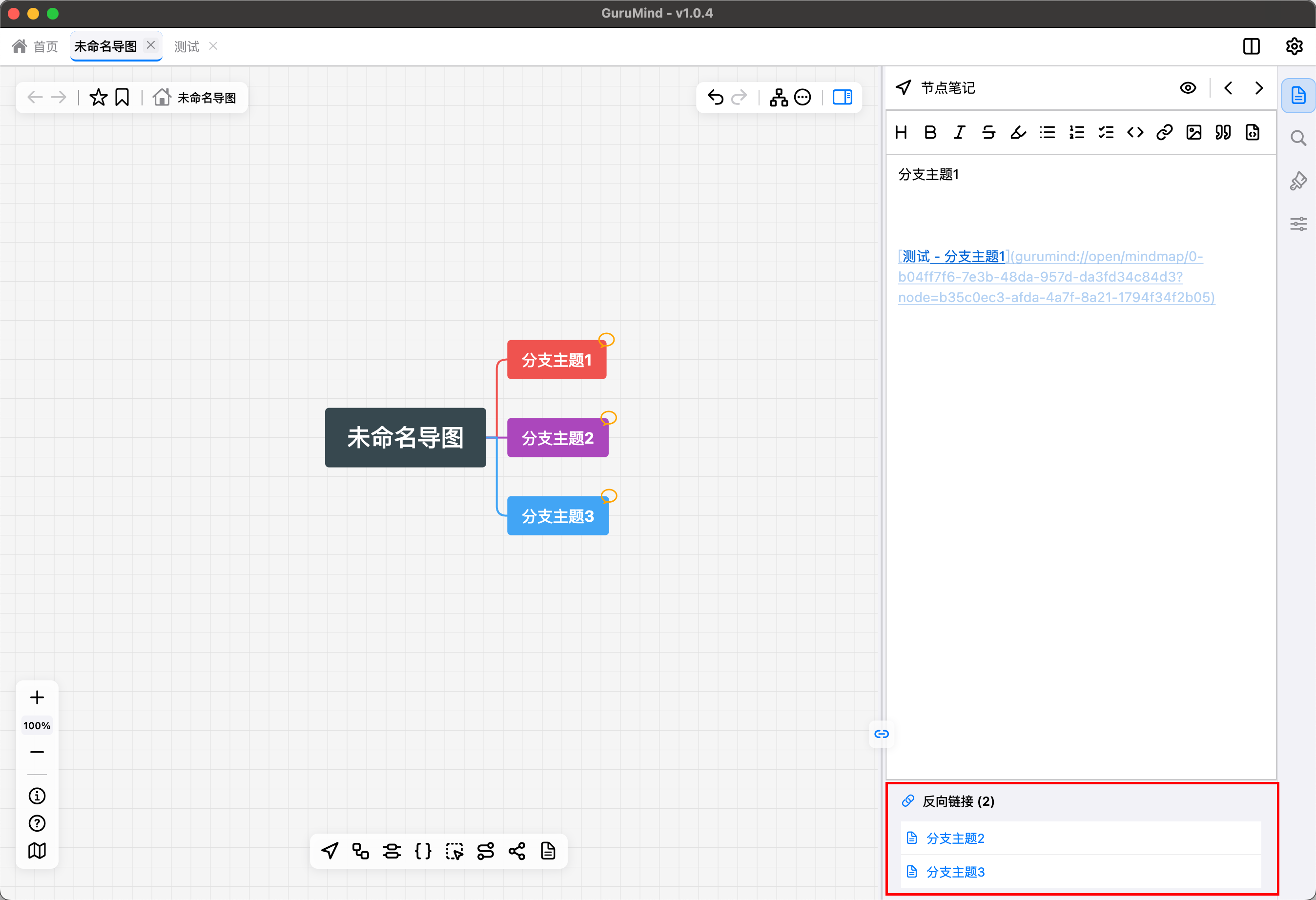This screenshot has height=900, width=1316.
Task: Select the 分支主题3 blue node
Action: (558, 516)
